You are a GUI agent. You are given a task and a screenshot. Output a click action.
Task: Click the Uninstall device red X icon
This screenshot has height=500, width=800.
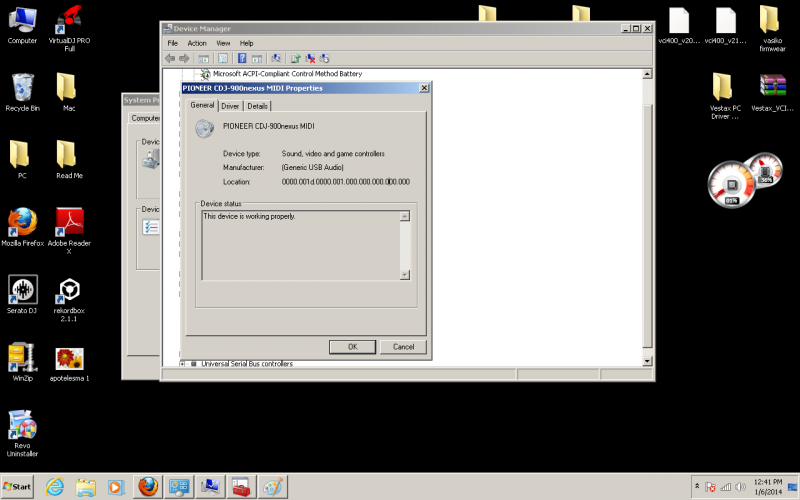click(x=310, y=59)
